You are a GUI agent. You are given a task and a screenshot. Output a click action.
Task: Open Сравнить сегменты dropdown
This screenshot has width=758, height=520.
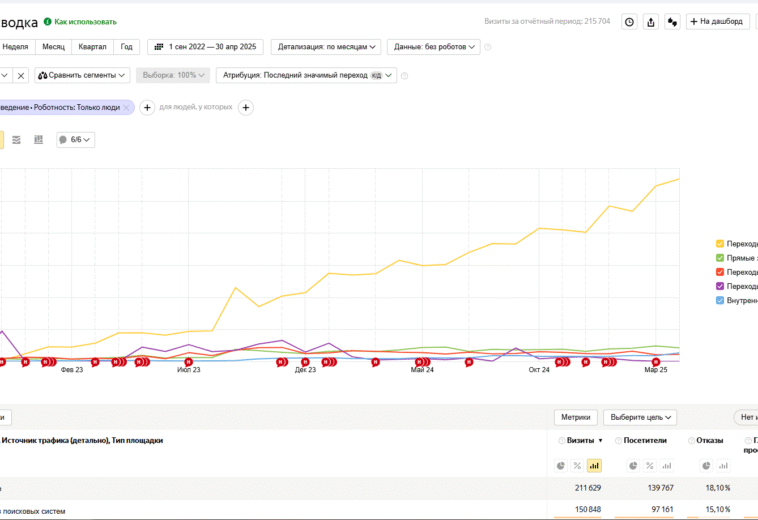point(82,75)
